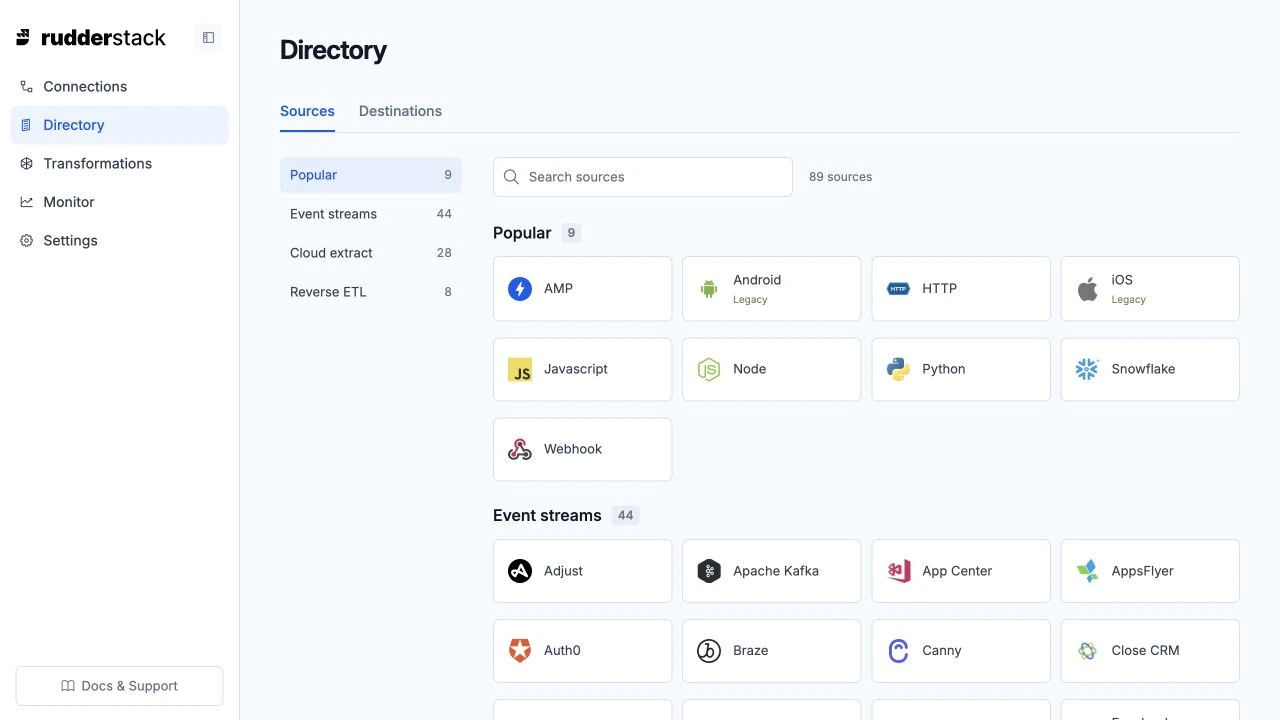Filter by Popular category
The height and width of the screenshot is (720, 1280).
click(x=371, y=175)
